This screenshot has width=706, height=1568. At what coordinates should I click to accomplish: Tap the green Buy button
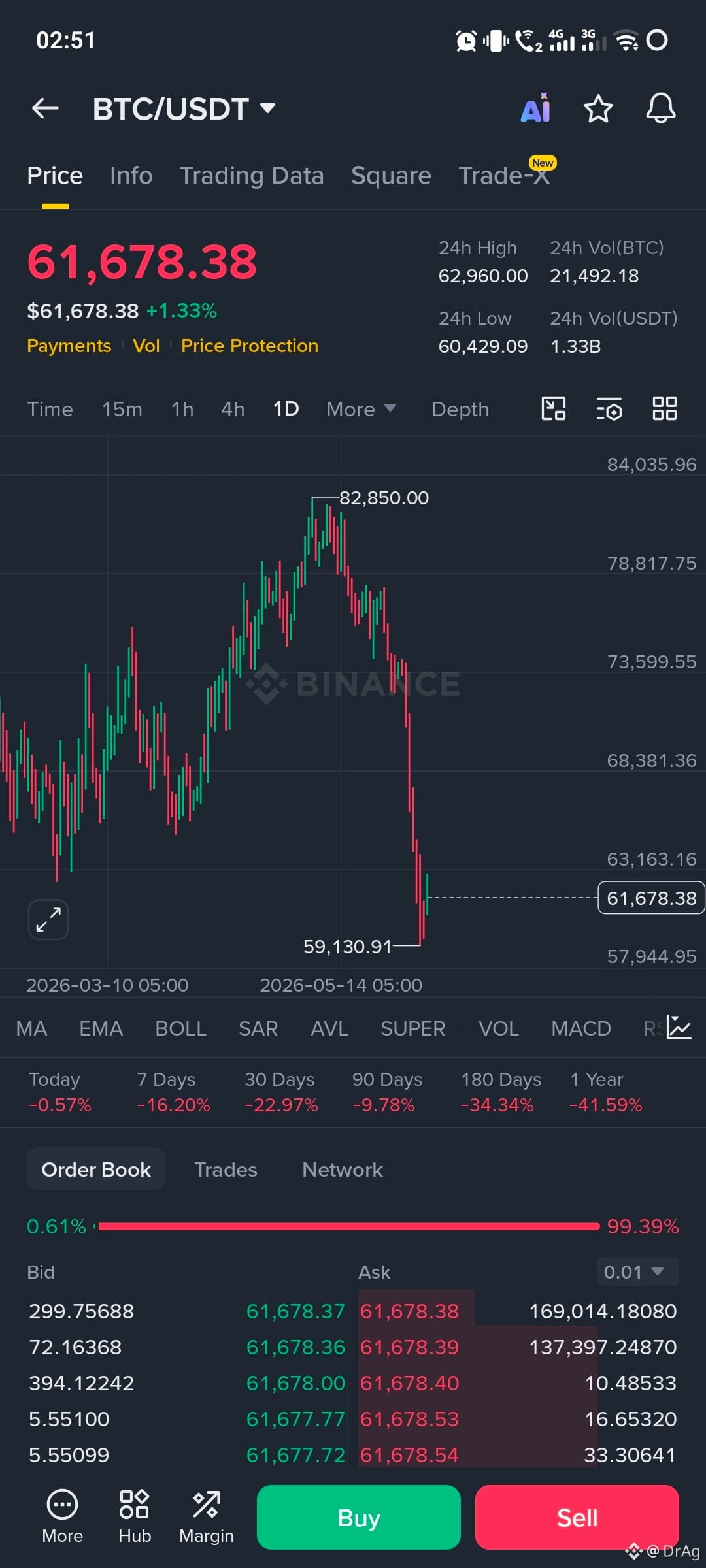click(x=359, y=1517)
